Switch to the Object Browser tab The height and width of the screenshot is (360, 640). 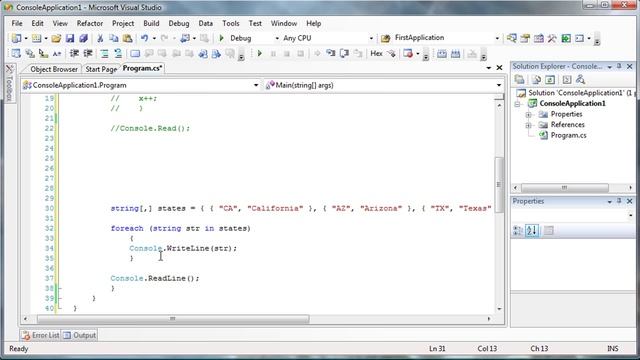(54, 69)
